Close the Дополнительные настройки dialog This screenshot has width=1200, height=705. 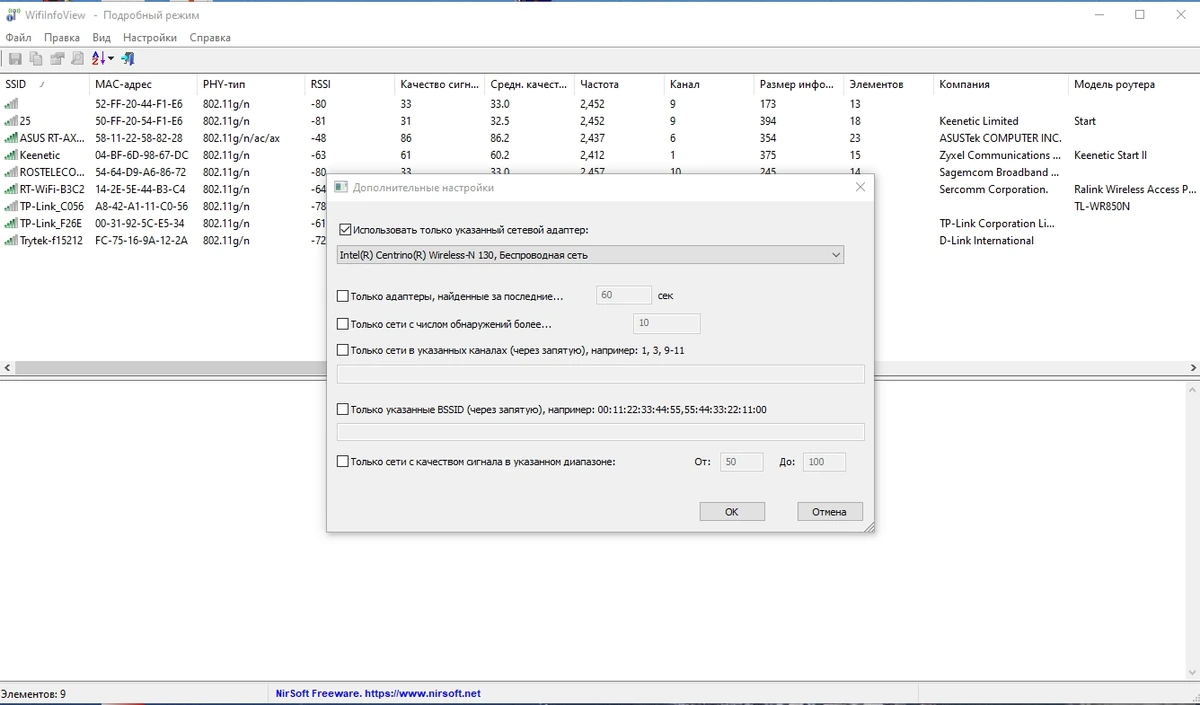tap(860, 187)
